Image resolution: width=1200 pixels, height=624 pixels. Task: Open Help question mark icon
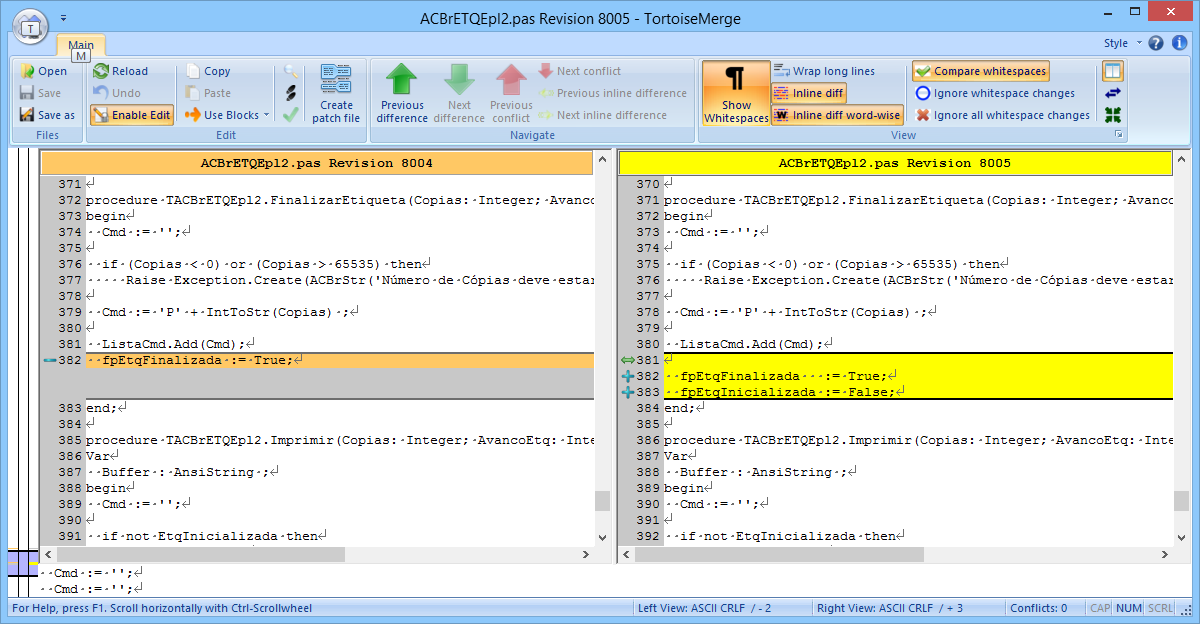[1156, 43]
